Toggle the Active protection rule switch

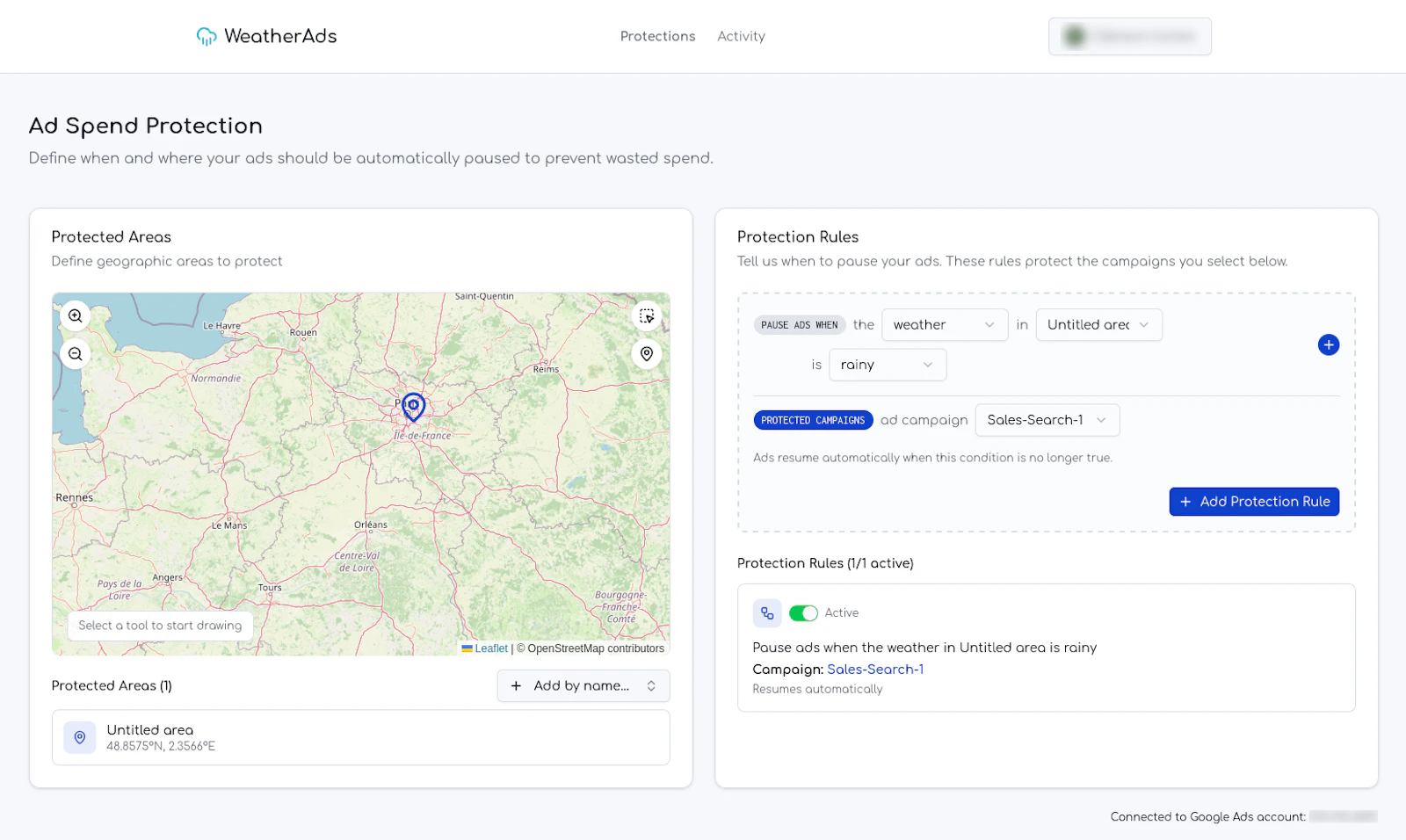click(x=803, y=613)
